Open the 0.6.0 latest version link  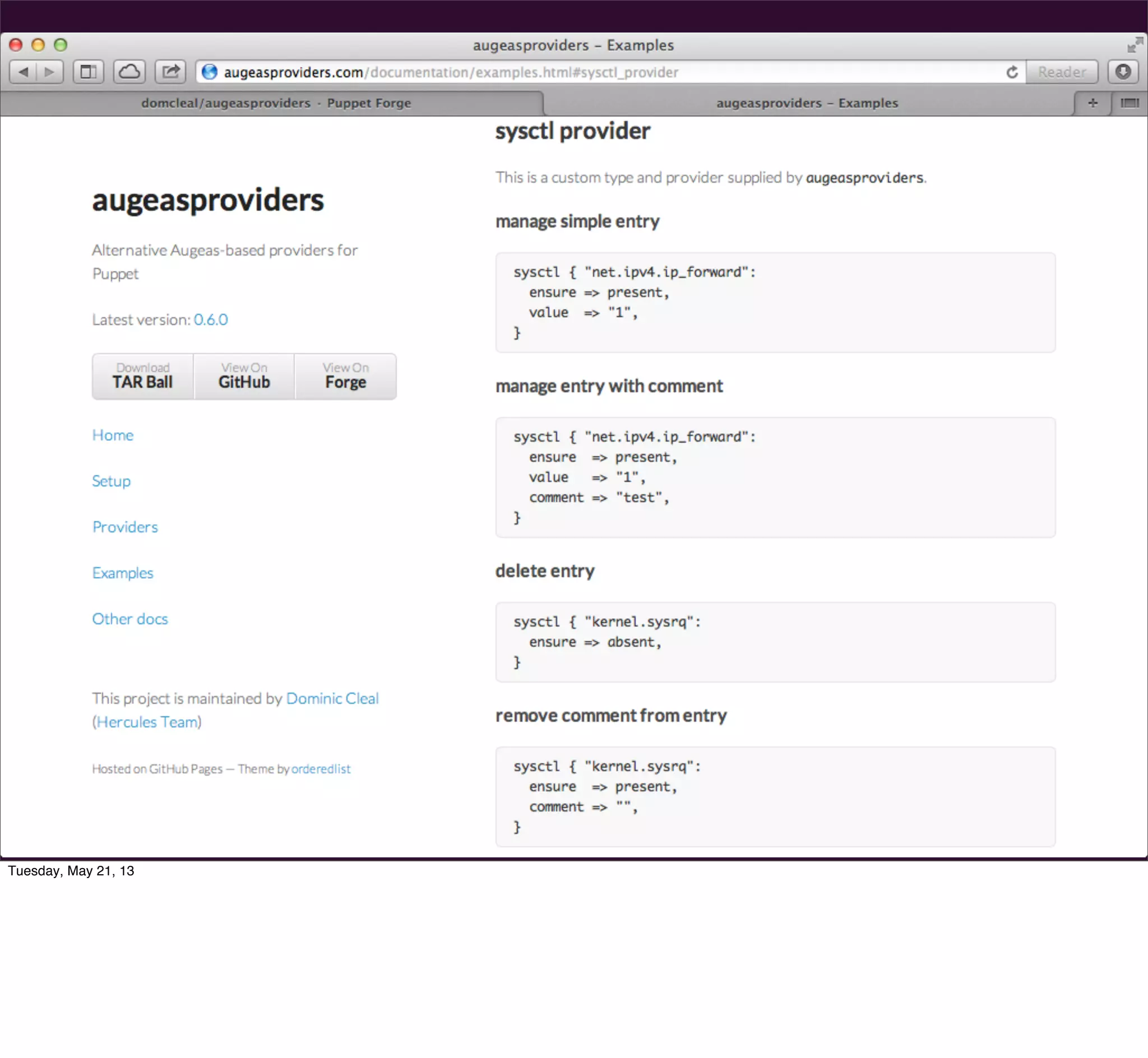point(211,319)
